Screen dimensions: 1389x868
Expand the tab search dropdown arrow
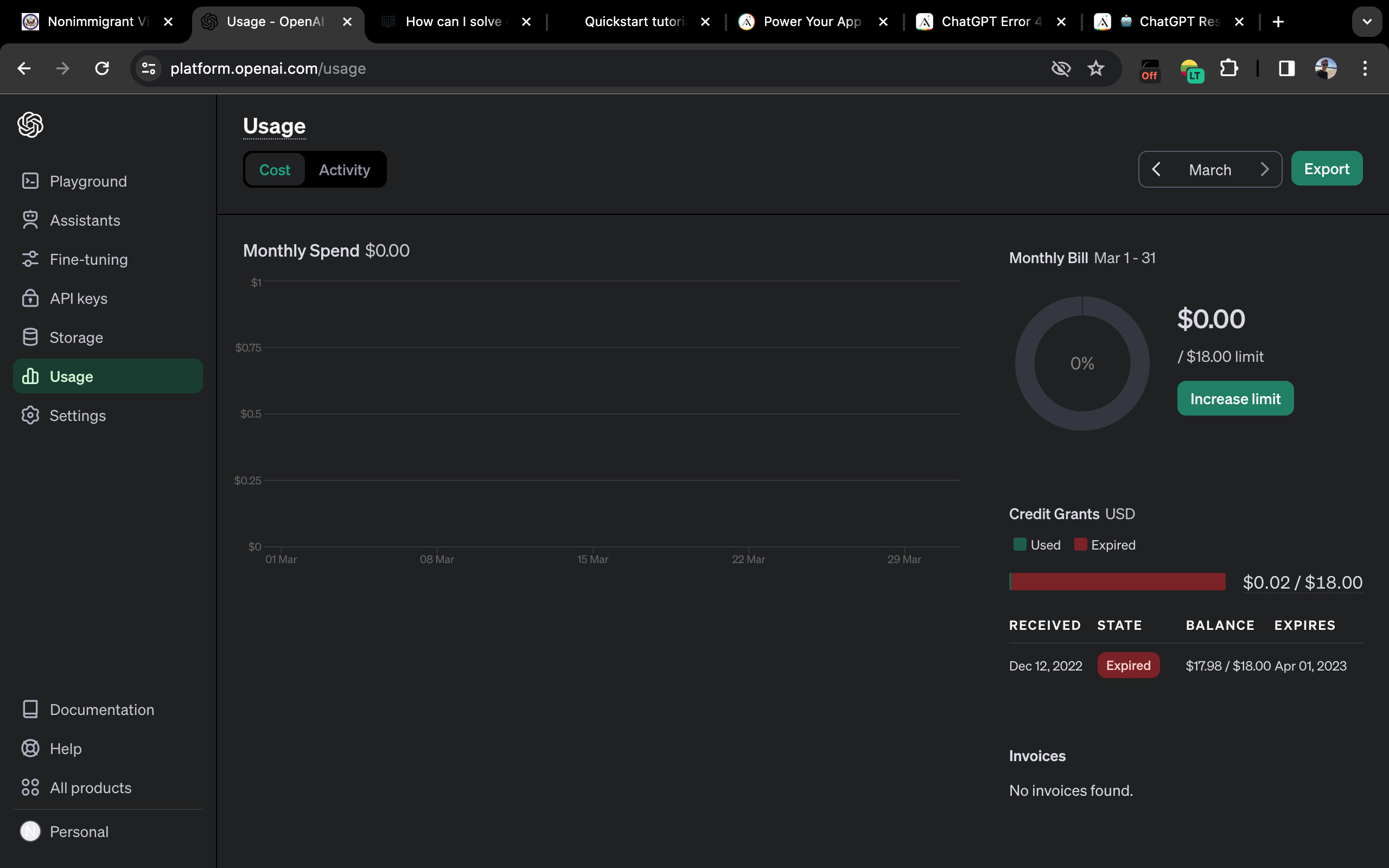pyautogui.click(x=1367, y=22)
